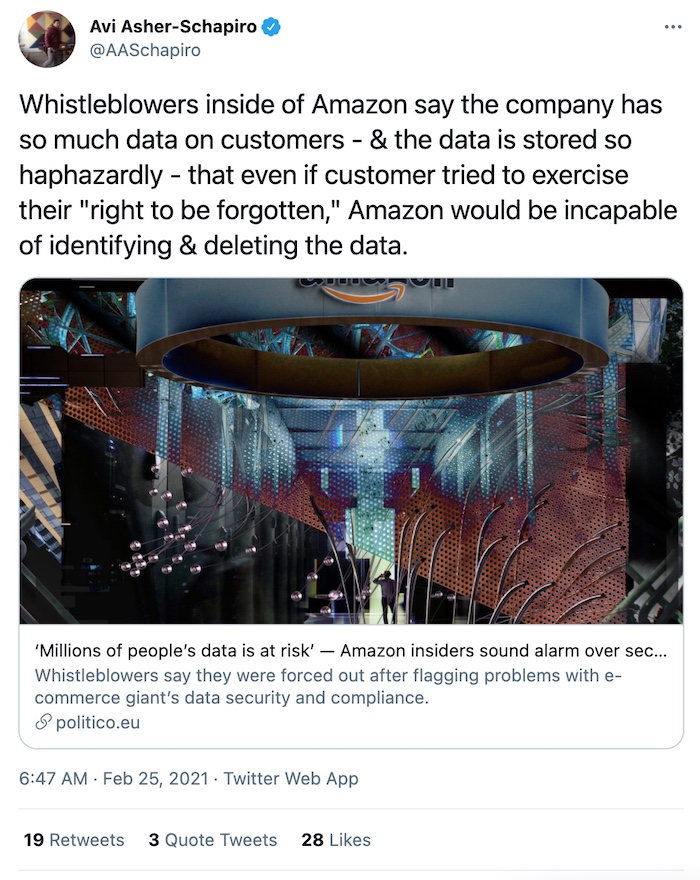Open the Avi Asher-Schapiro display name

(173, 26)
